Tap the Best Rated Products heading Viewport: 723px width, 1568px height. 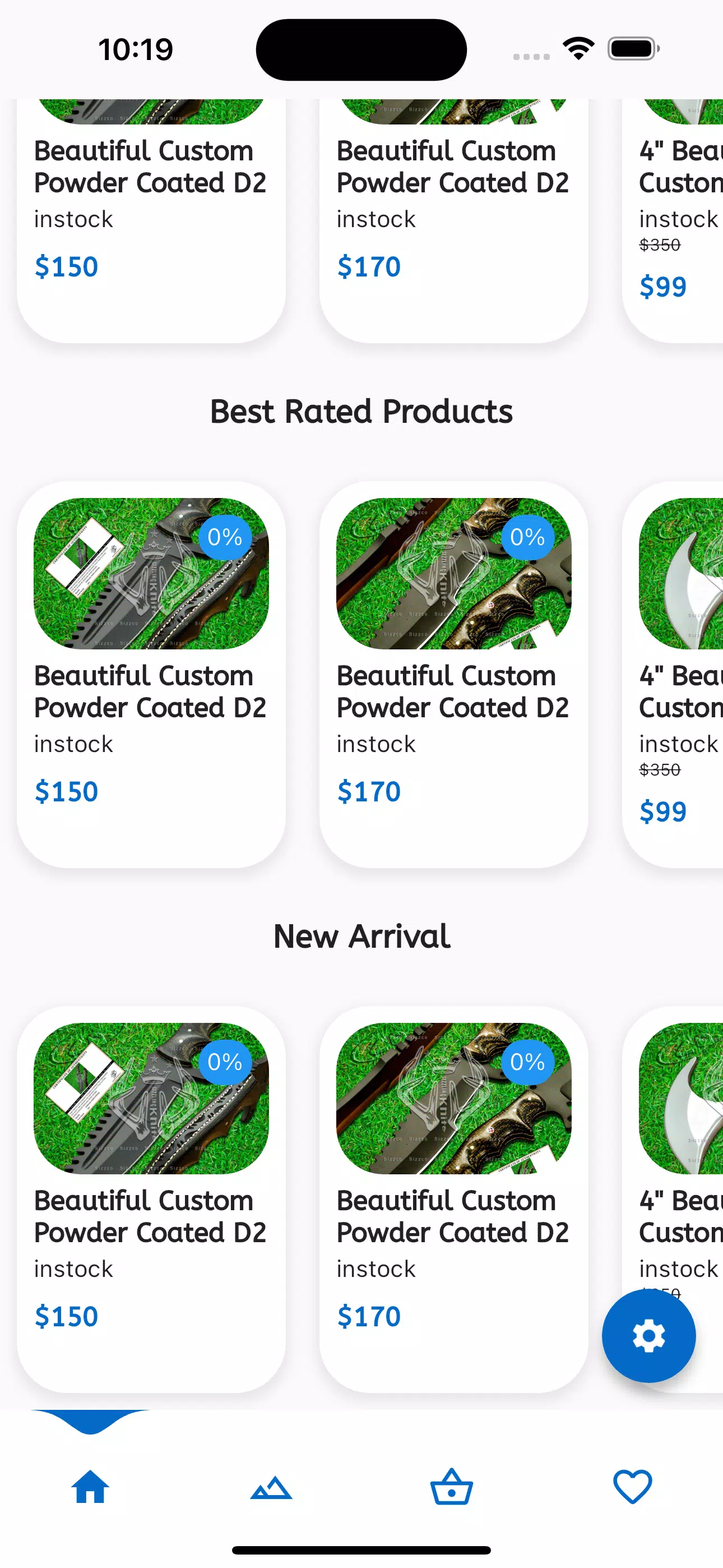(x=361, y=412)
